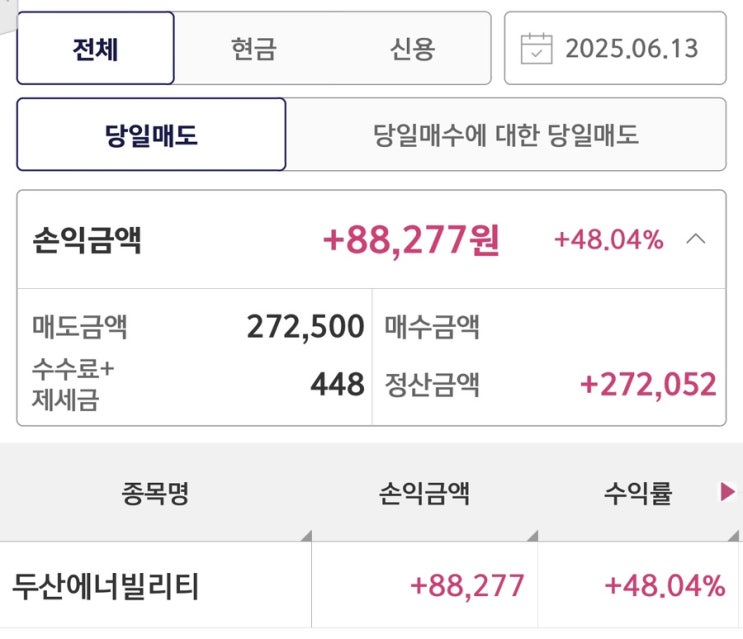This screenshot has height=639, width=743.
Task: Click the 매도금액 272,500 value
Action: (305, 326)
